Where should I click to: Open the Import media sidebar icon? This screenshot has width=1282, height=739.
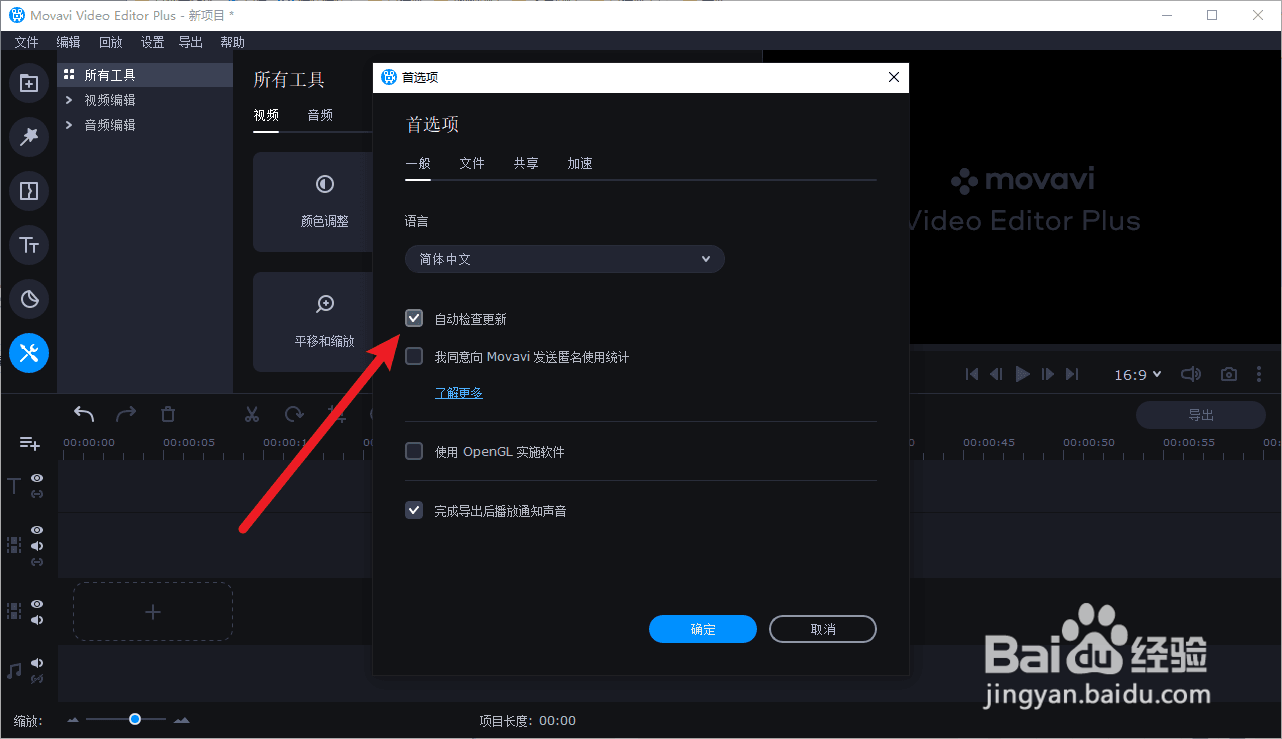[29, 83]
